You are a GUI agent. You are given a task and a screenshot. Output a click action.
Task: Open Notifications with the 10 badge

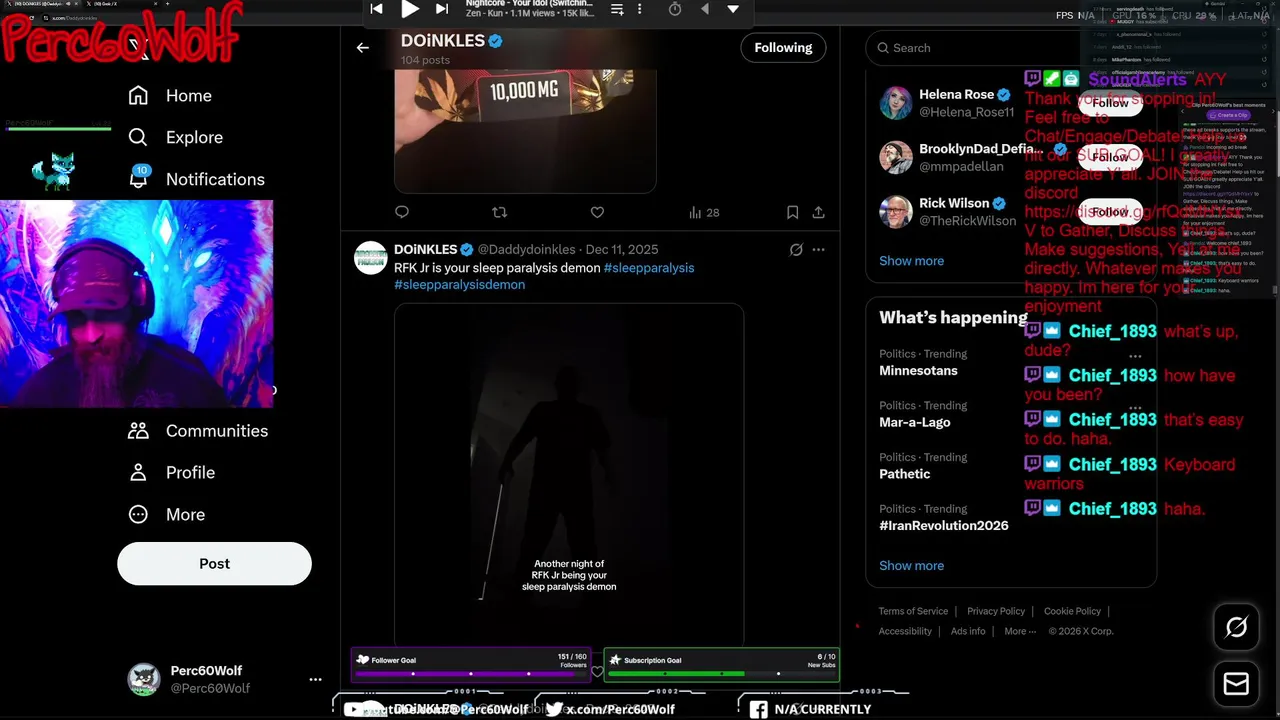pos(197,179)
